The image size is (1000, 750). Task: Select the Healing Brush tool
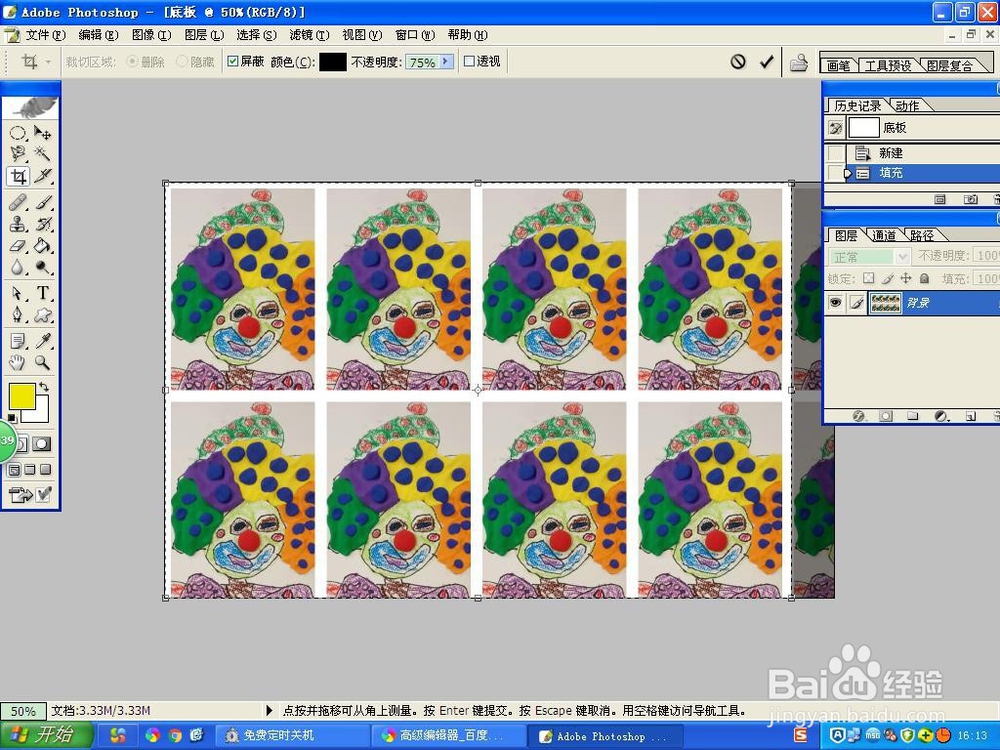tap(18, 202)
